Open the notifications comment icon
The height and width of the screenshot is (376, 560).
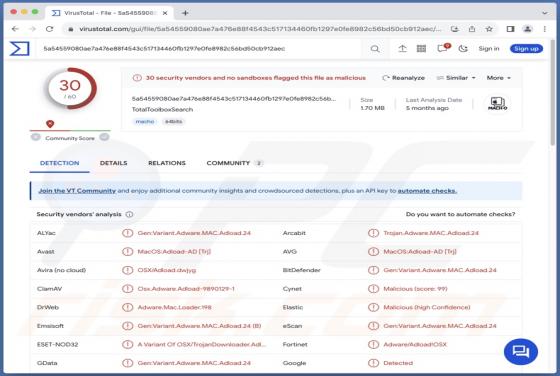[443, 48]
